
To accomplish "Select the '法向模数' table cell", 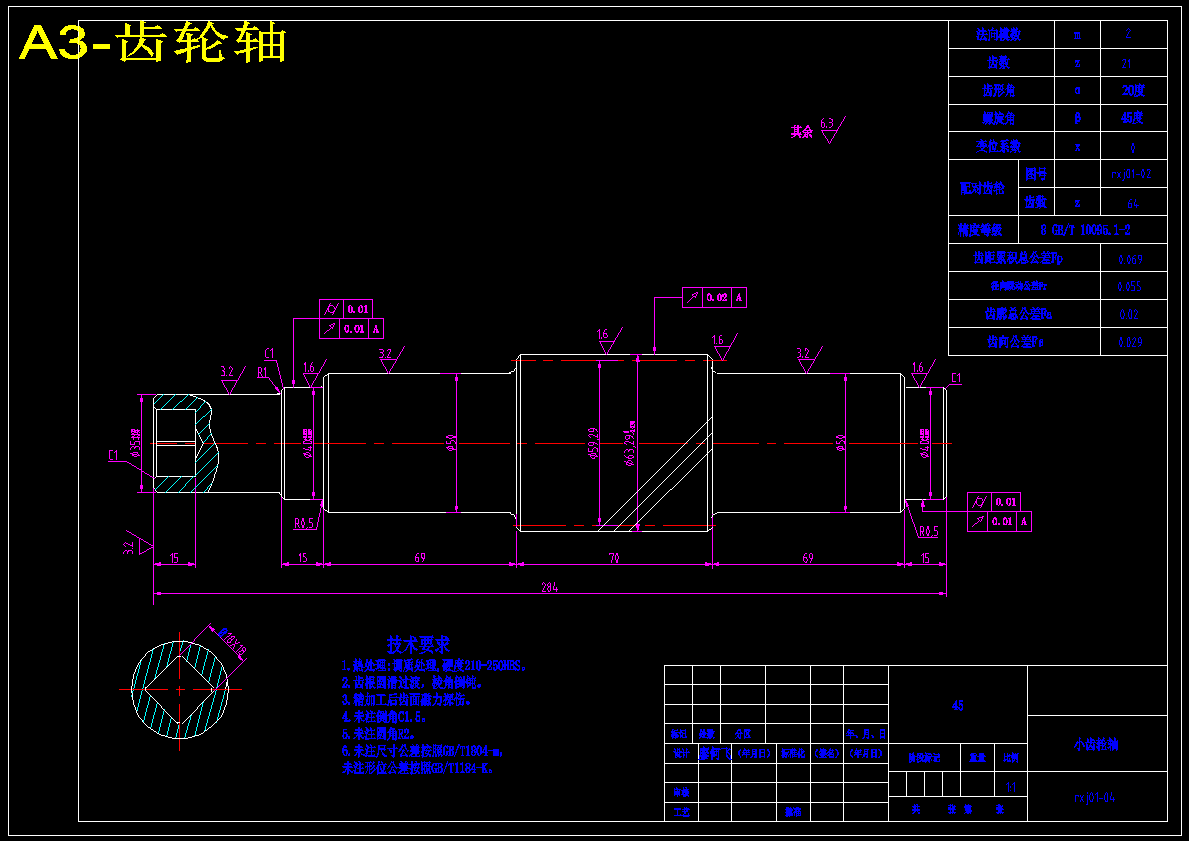I will (999, 35).
